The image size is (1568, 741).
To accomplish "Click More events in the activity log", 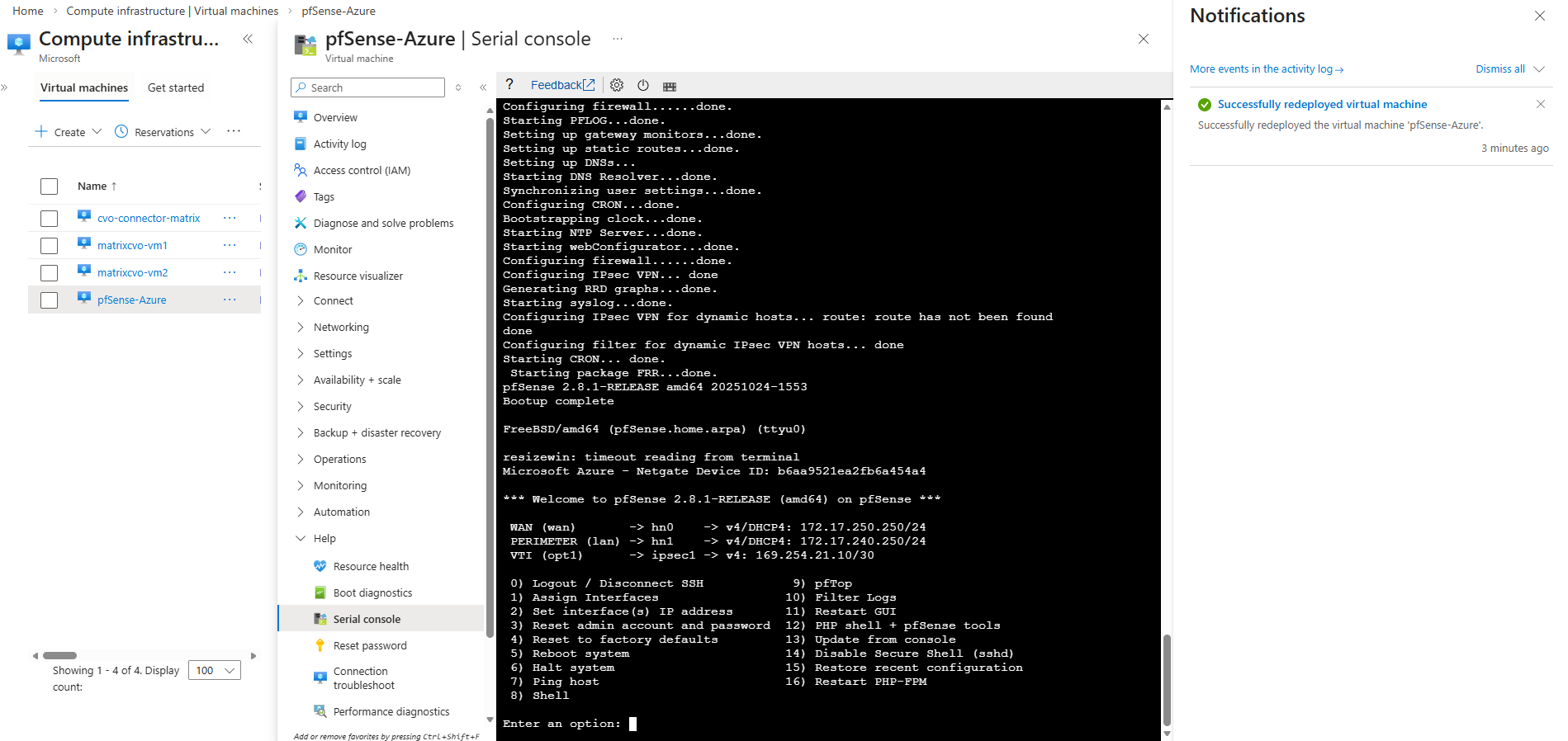I will point(1267,69).
